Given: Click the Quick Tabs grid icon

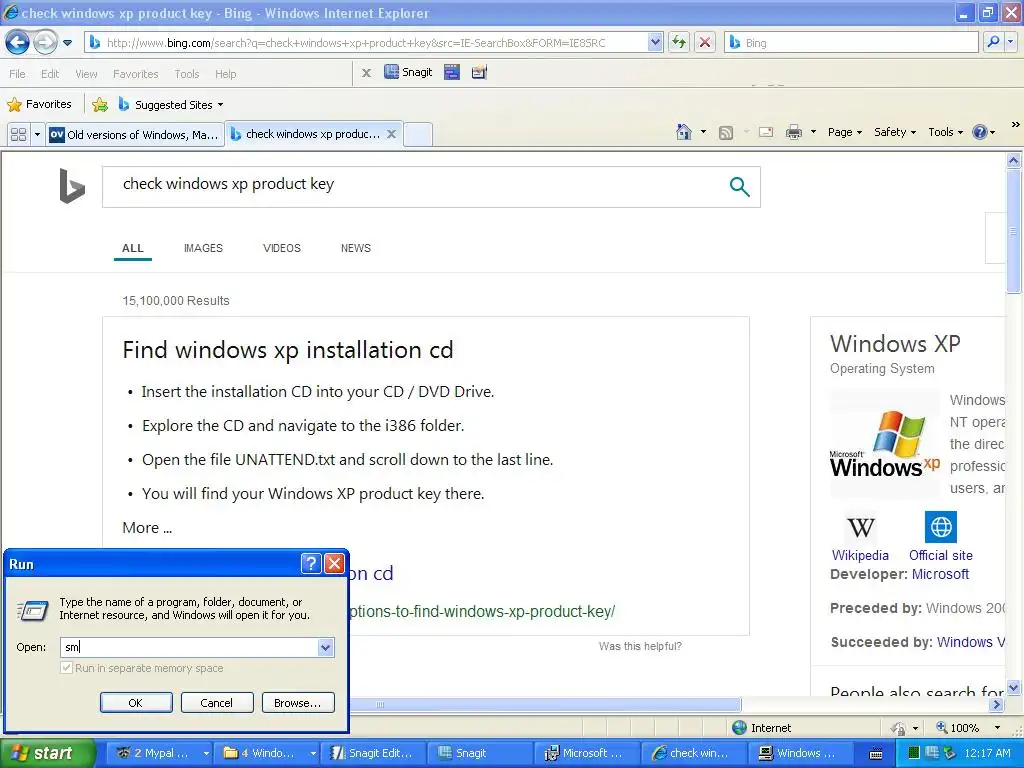Looking at the screenshot, I should point(18,135).
